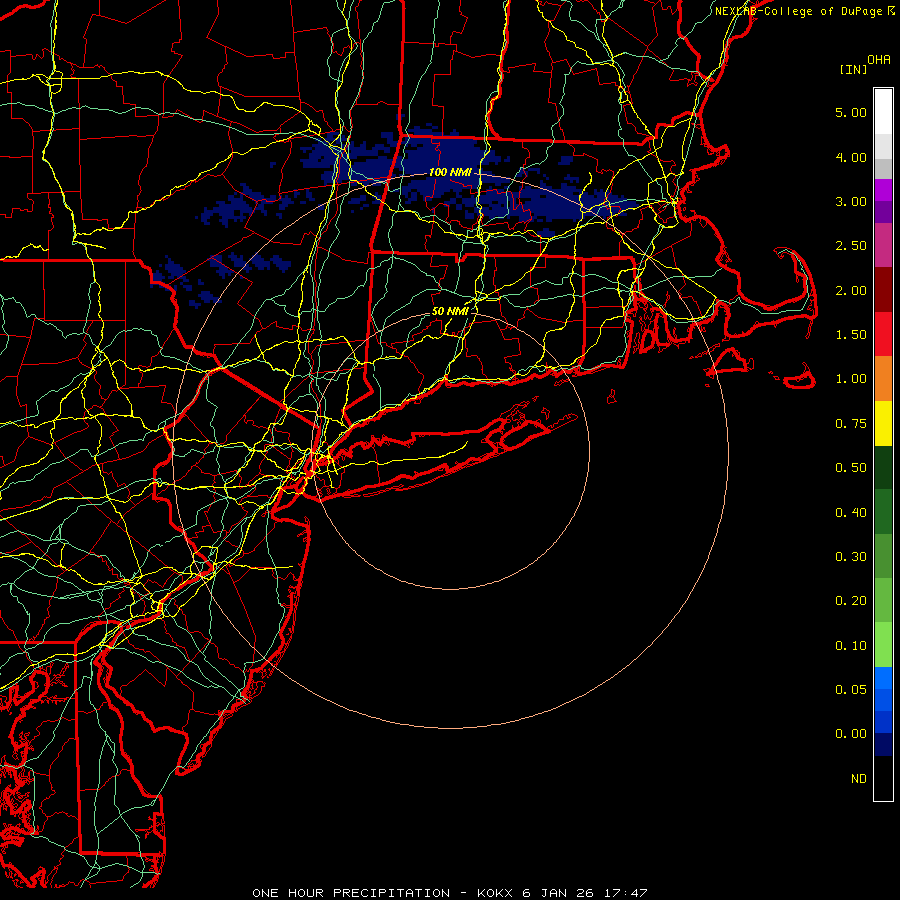Screen dimensions: 900x900
Task: Click the "50 NMI" range ring label
Action: (450, 311)
